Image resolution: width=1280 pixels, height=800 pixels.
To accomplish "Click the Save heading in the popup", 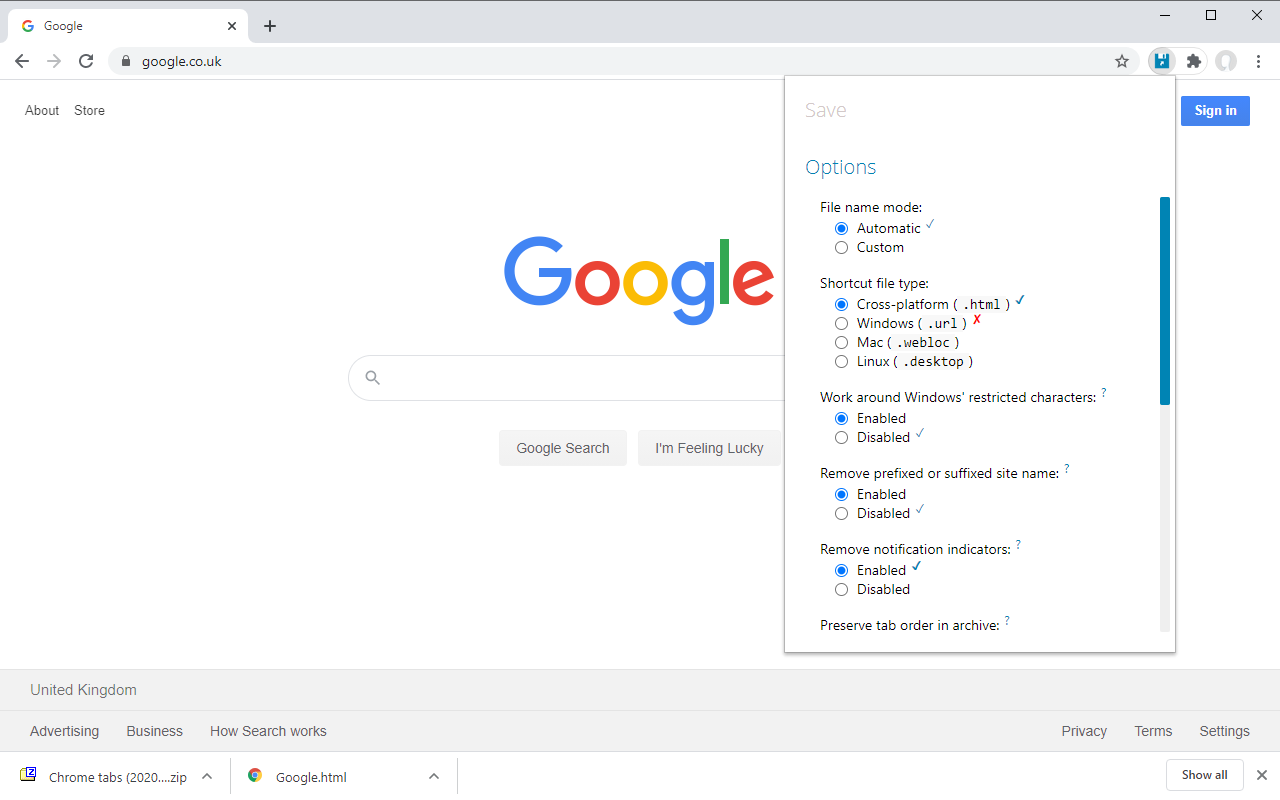I will (826, 110).
